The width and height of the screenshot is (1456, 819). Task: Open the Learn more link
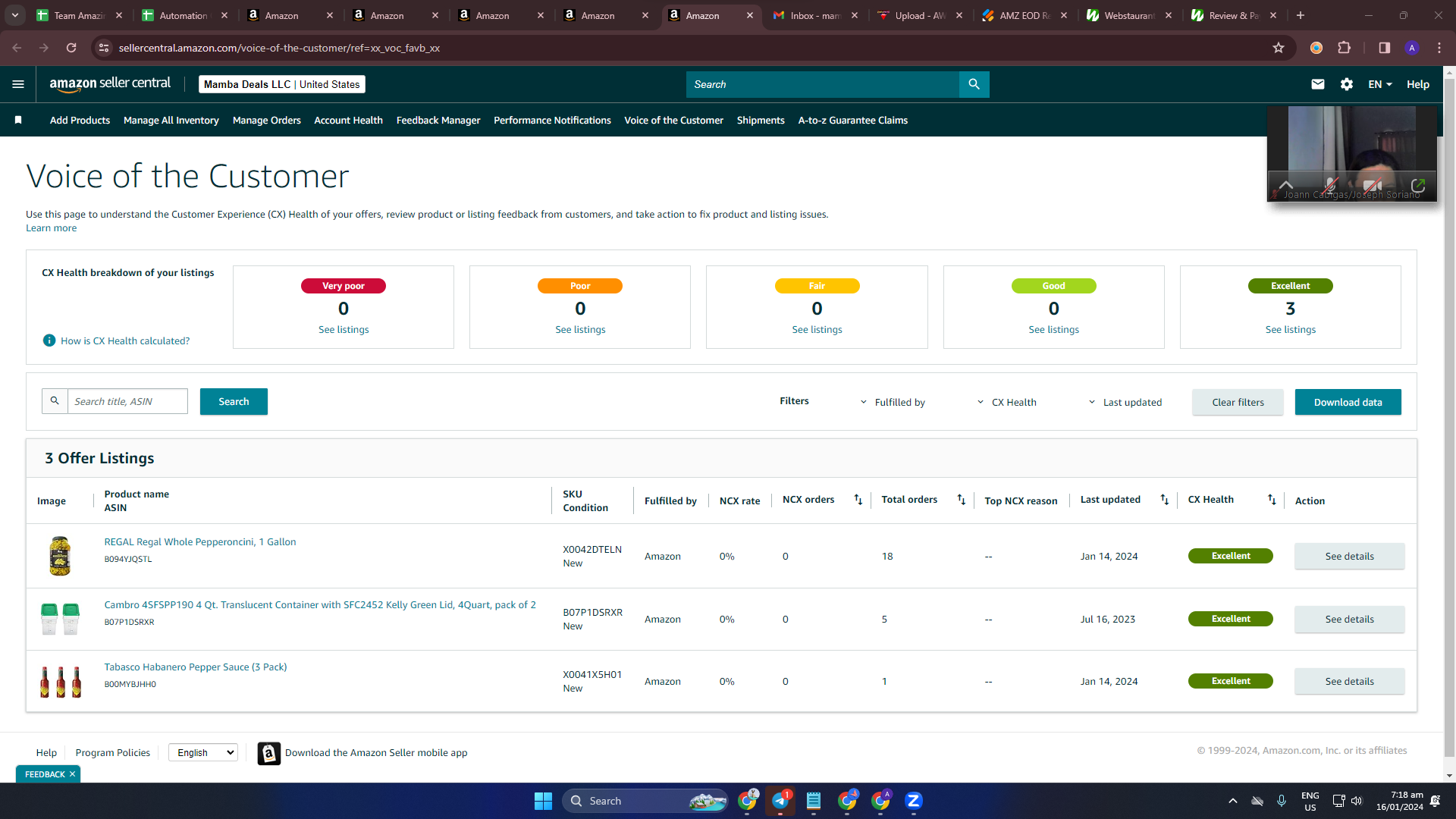coord(51,227)
